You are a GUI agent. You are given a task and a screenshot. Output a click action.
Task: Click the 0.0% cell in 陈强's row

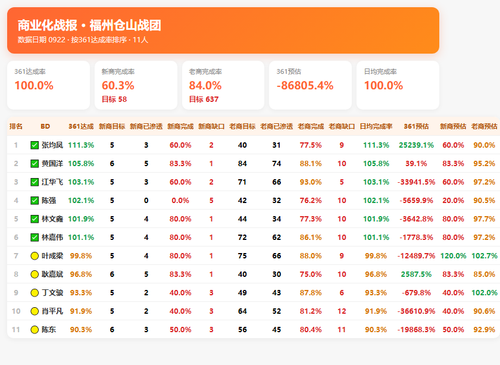pyautogui.click(x=180, y=200)
